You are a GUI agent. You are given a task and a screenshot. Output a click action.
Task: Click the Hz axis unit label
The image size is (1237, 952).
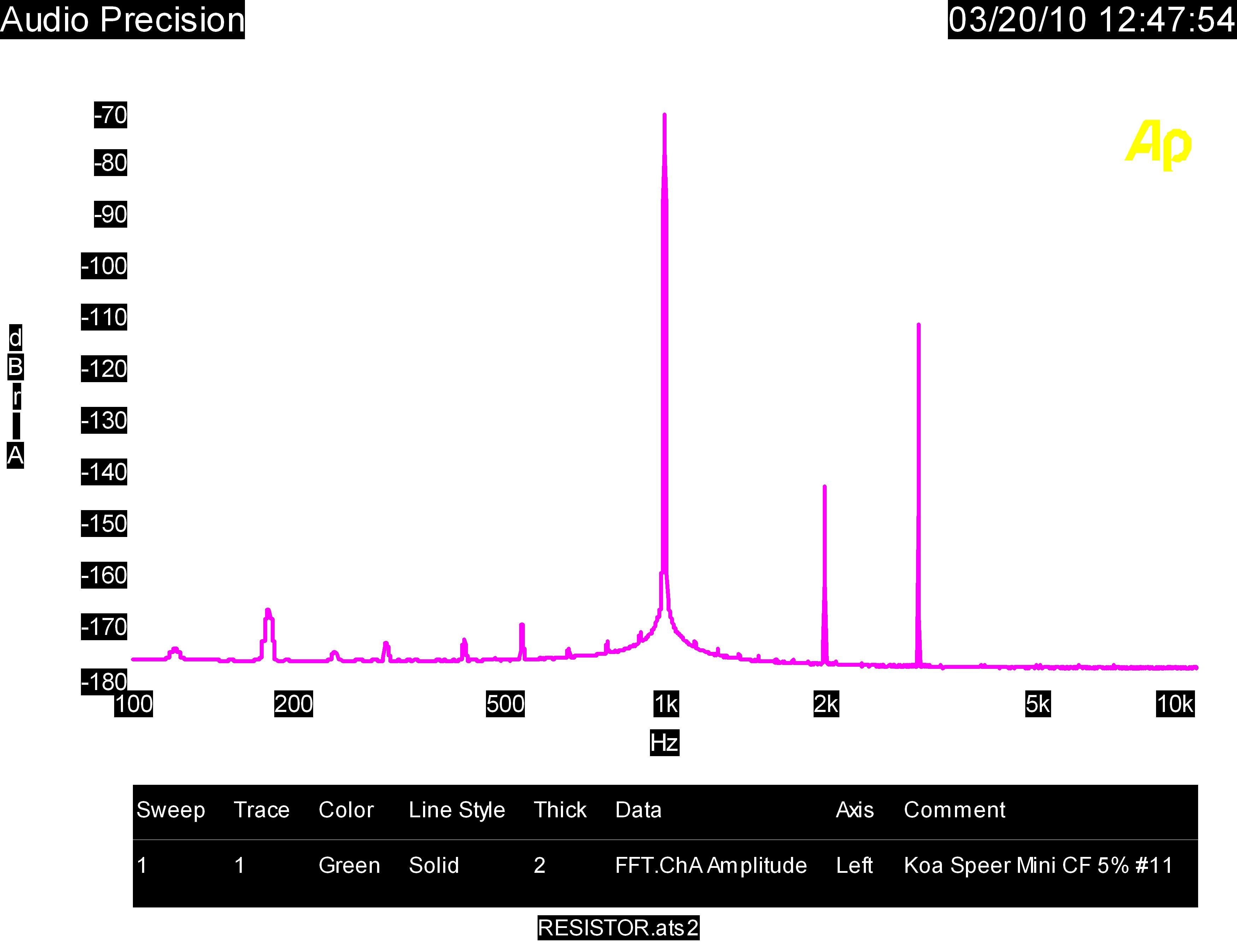[664, 742]
